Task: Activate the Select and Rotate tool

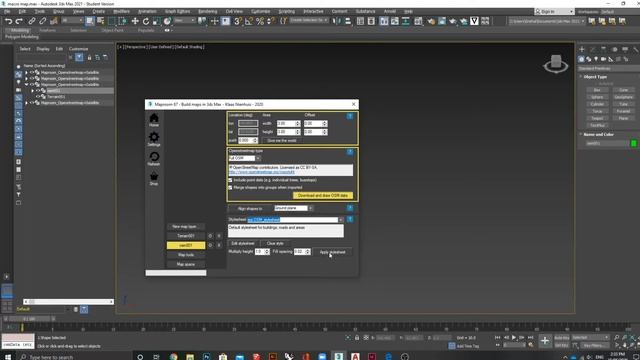Action: (146, 21)
